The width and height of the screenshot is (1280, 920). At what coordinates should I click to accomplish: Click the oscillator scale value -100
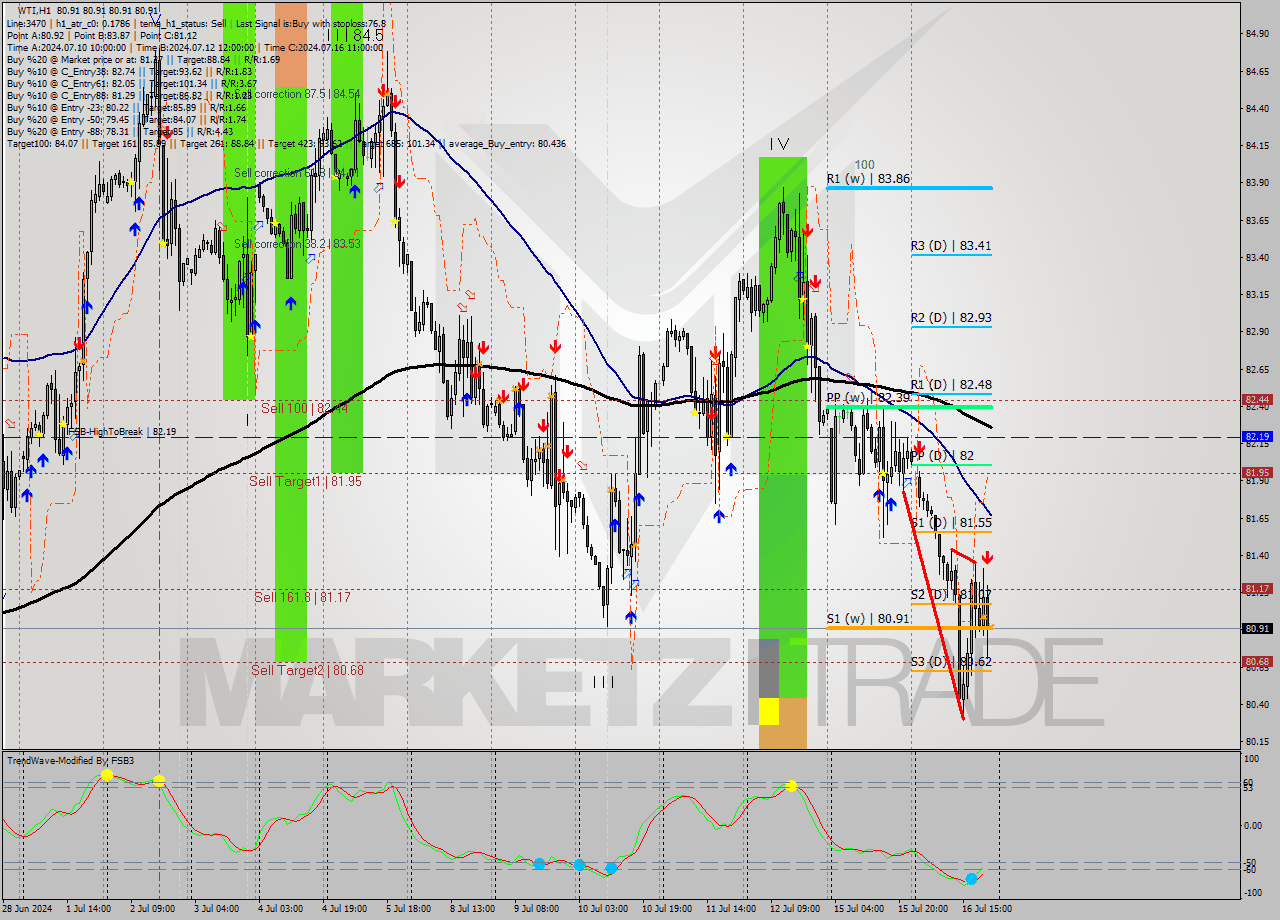[1254, 892]
